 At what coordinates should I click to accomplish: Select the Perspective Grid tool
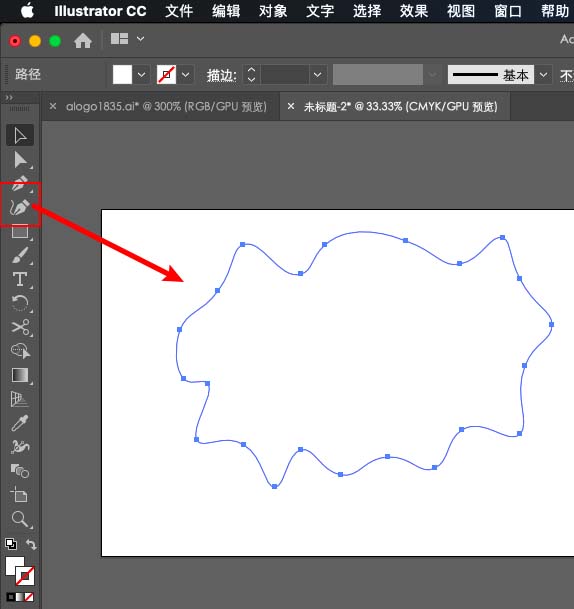(x=20, y=399)
